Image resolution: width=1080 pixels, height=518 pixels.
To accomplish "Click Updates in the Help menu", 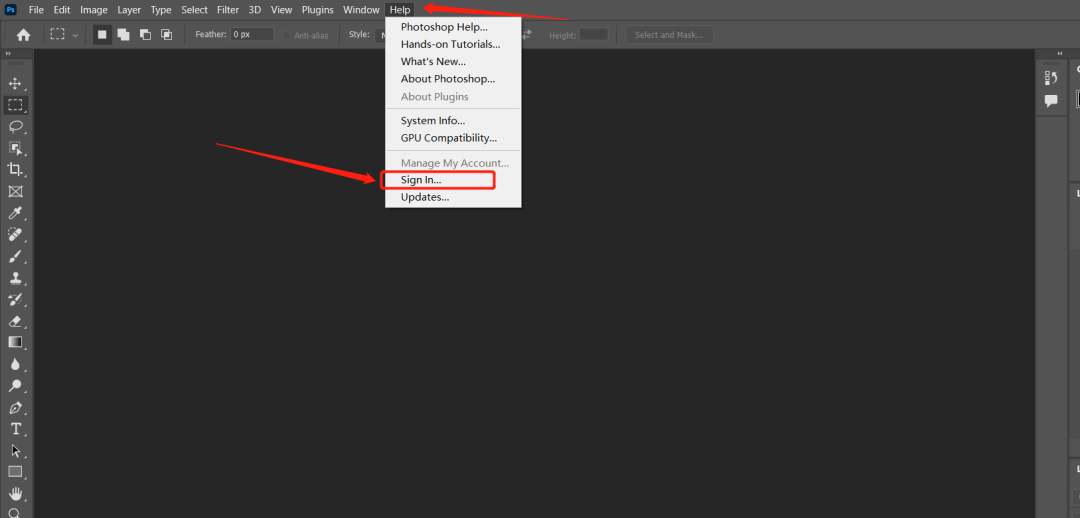I will click(424, 197).
